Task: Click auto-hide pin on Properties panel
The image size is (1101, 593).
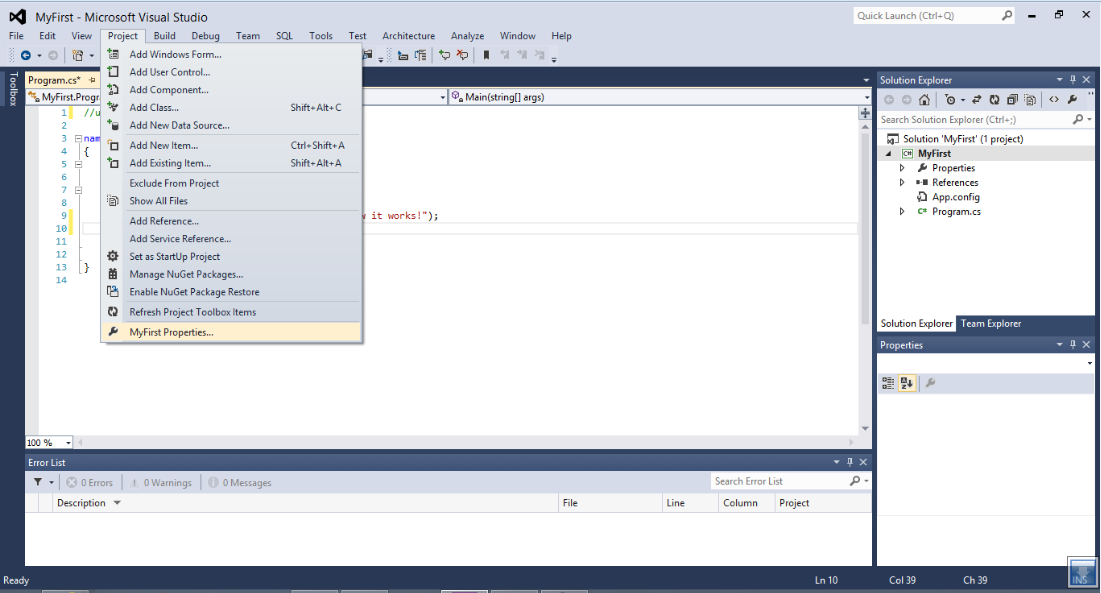Action: (x=1072, y=345)
